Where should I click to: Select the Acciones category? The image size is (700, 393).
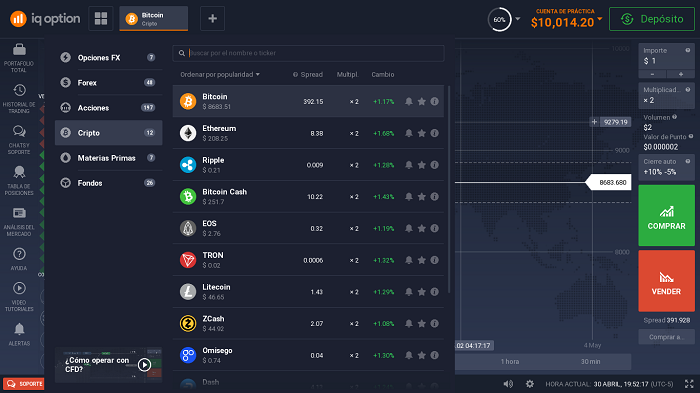point(108,108)
